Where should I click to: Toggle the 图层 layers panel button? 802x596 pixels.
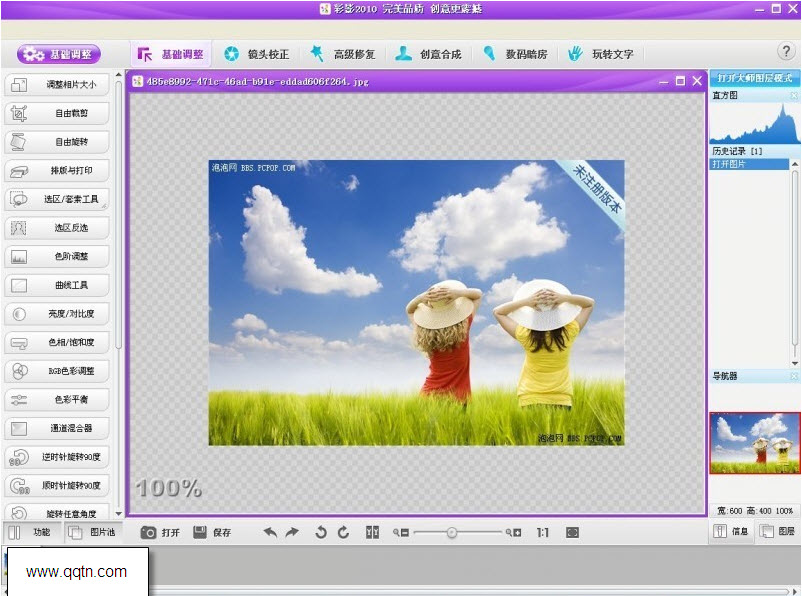point(777,532)
